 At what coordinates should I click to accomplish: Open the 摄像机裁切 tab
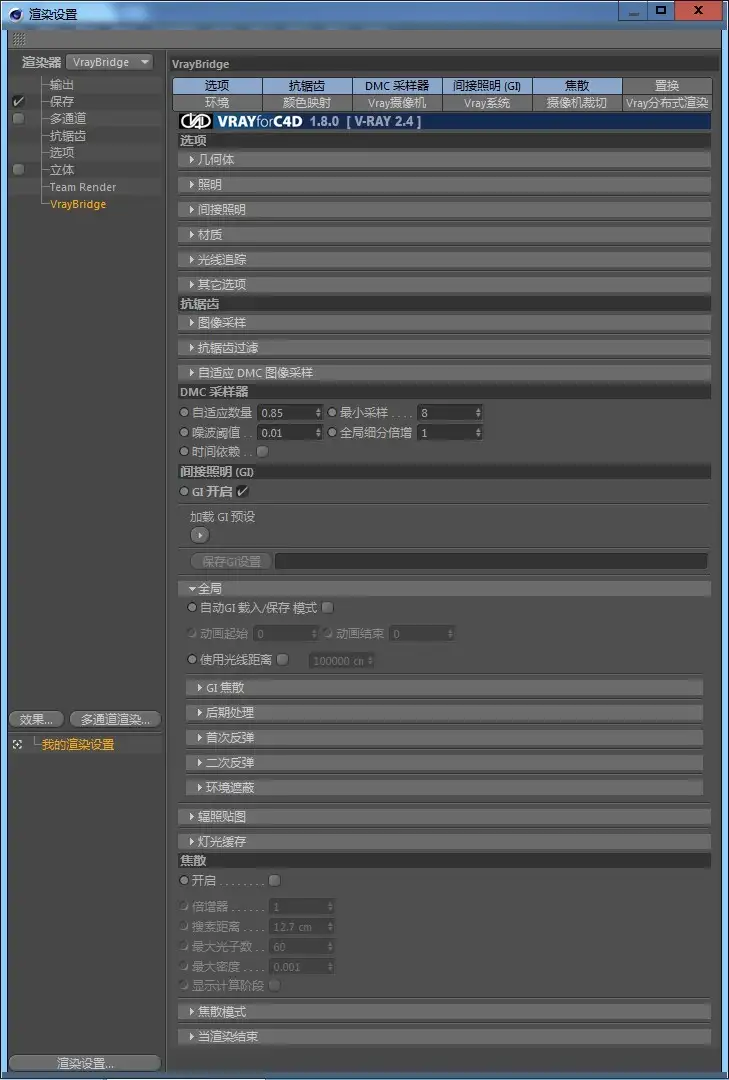(577, 103)
